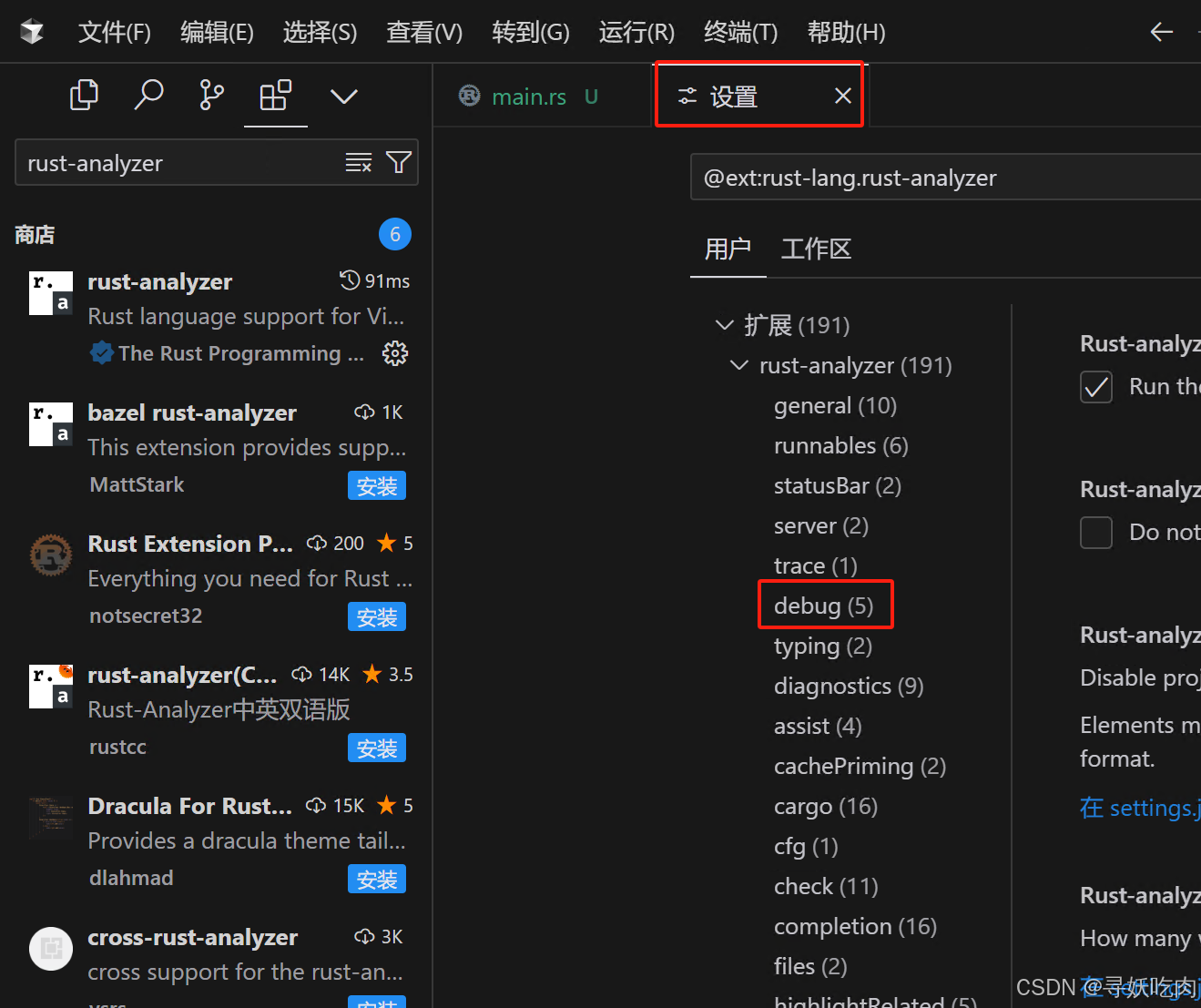Screen dimensions: 1201x1008
Task: Open File menu (文件)
Action: (x=115, y=33)
